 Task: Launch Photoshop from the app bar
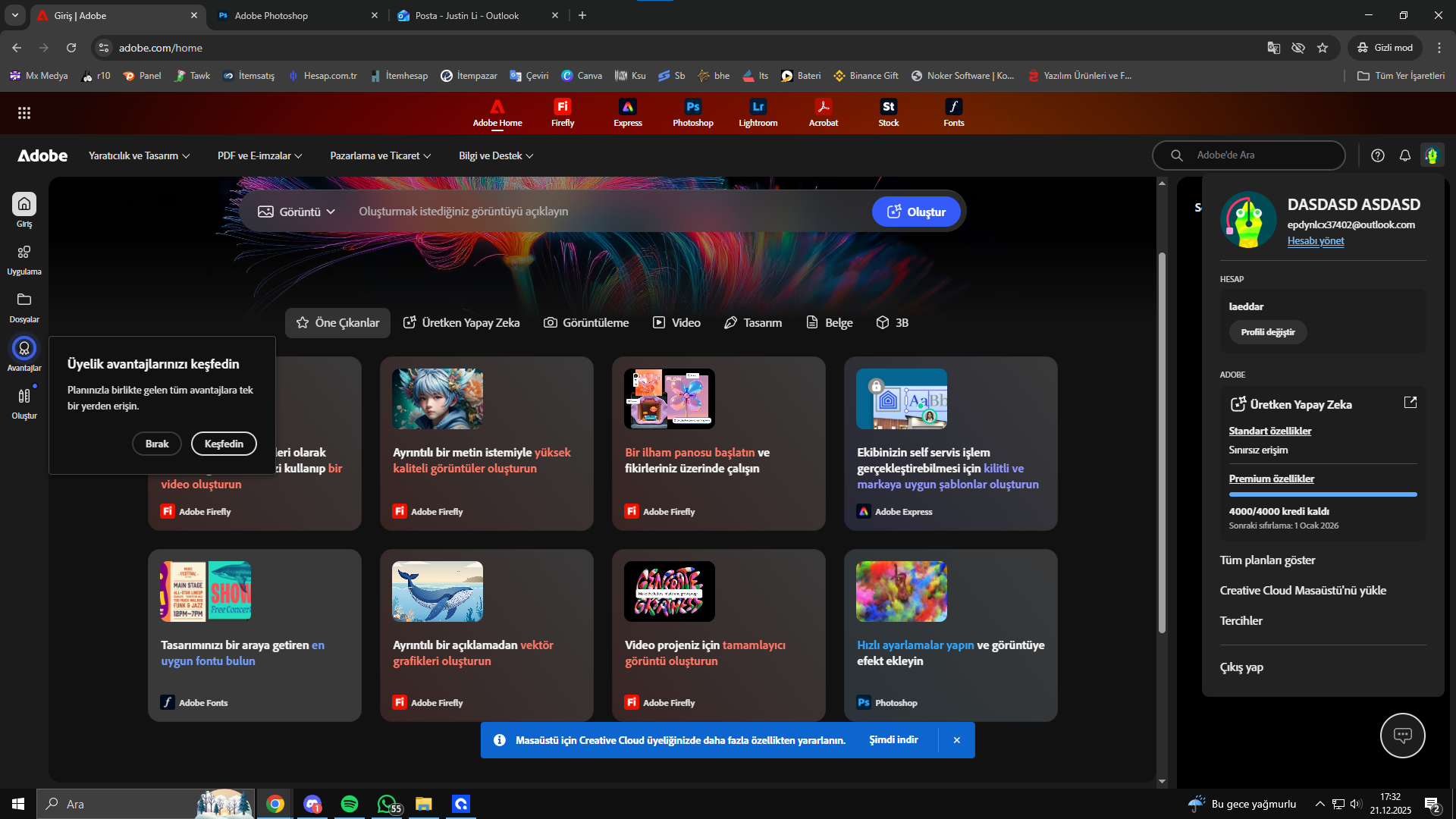click(x=693, y=113)
